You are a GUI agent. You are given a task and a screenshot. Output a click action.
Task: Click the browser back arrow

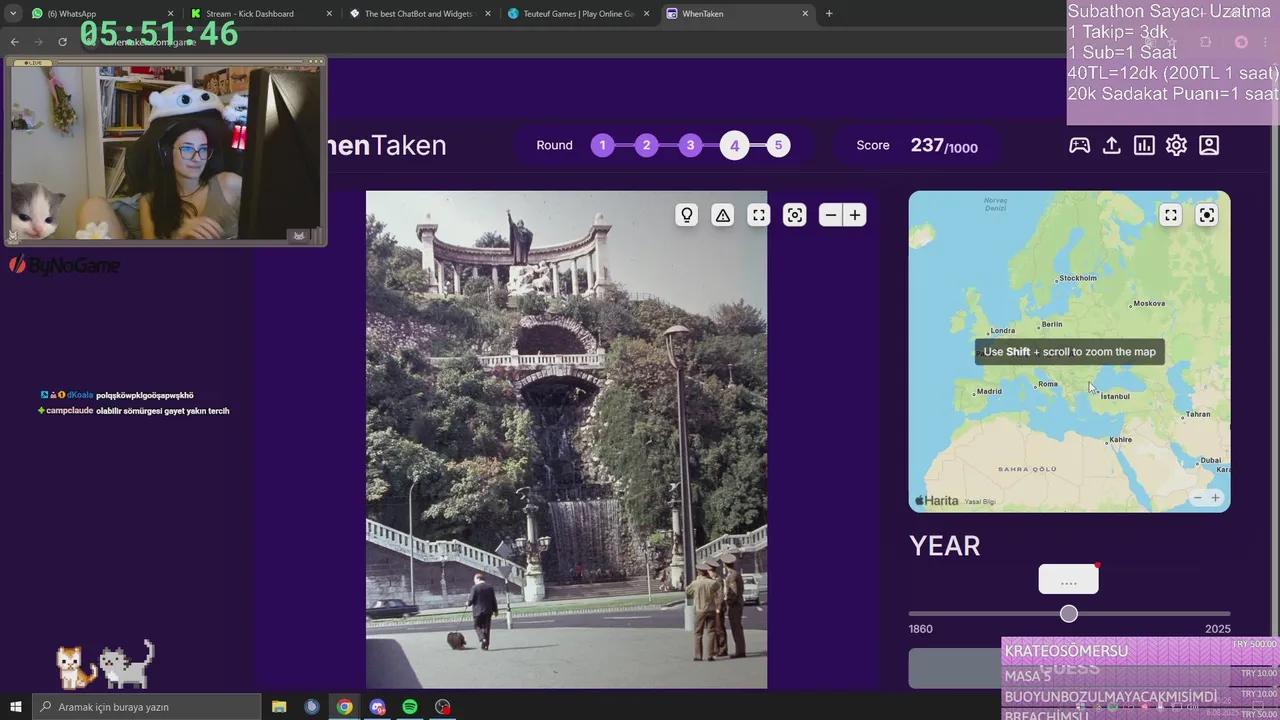[14, 42]
